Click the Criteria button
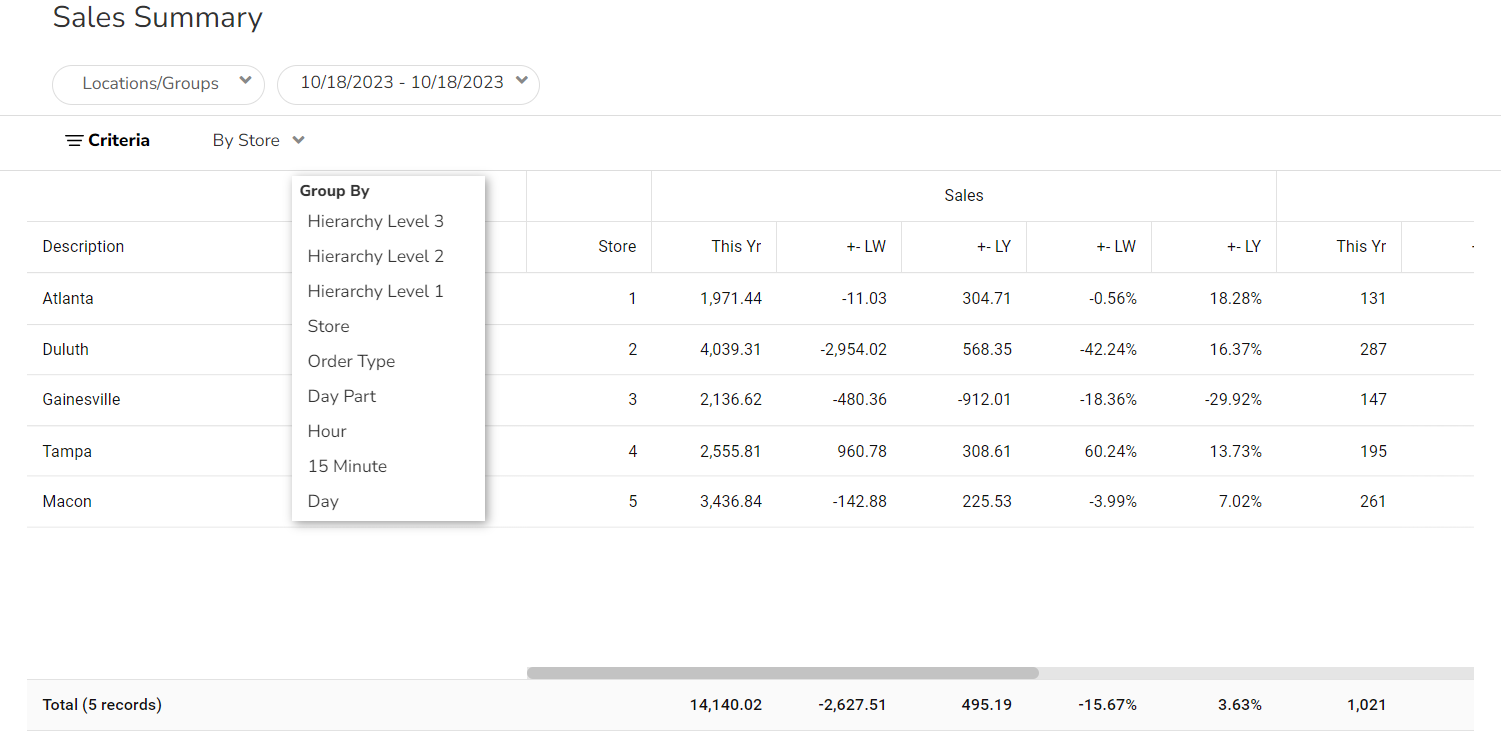Image resolution: width=1501 pixels, height=746 pixels. coord(118,141)
